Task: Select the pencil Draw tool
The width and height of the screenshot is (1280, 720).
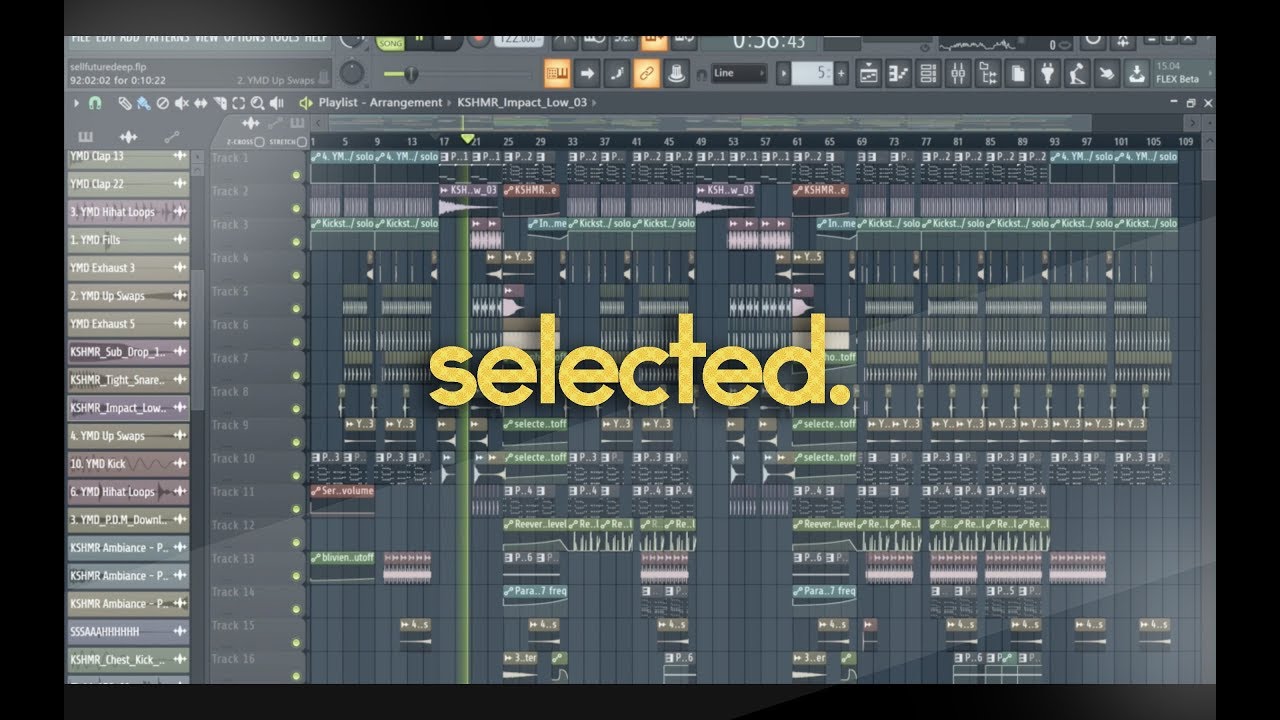Action: pos(125,102)
